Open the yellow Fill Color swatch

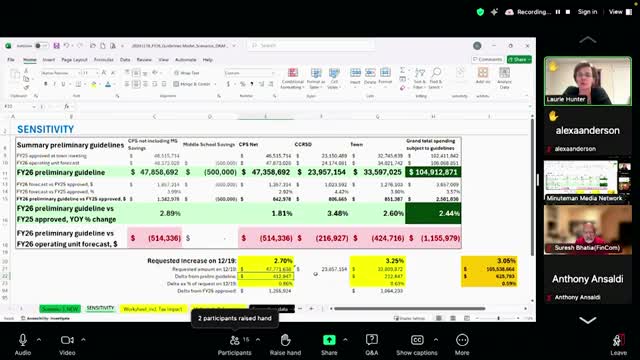tap(93, 84)
